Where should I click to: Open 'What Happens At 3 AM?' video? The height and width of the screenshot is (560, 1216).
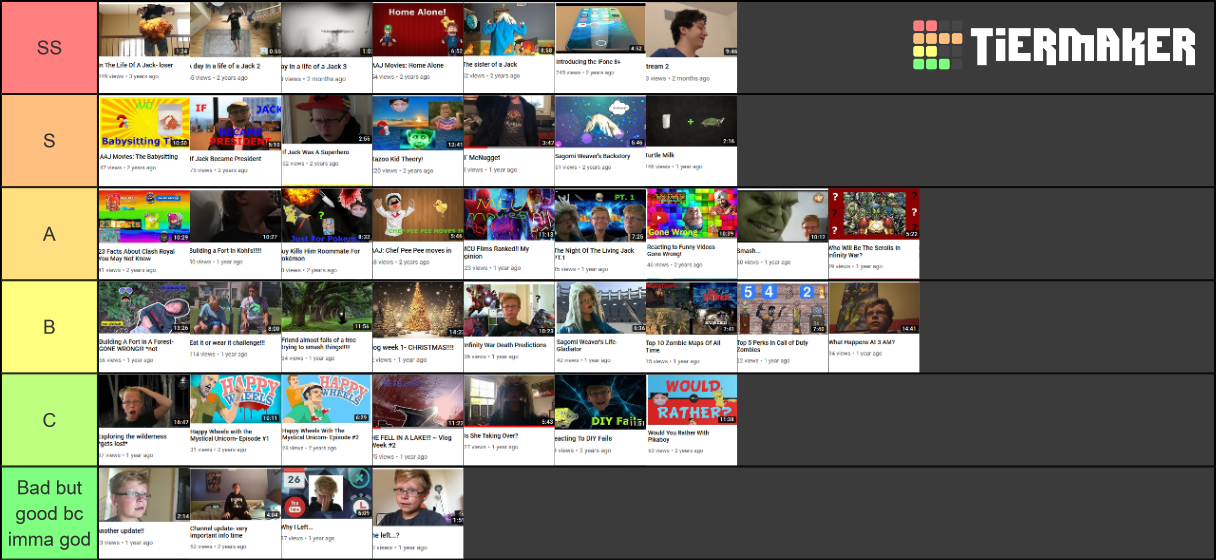coord(873,326)
